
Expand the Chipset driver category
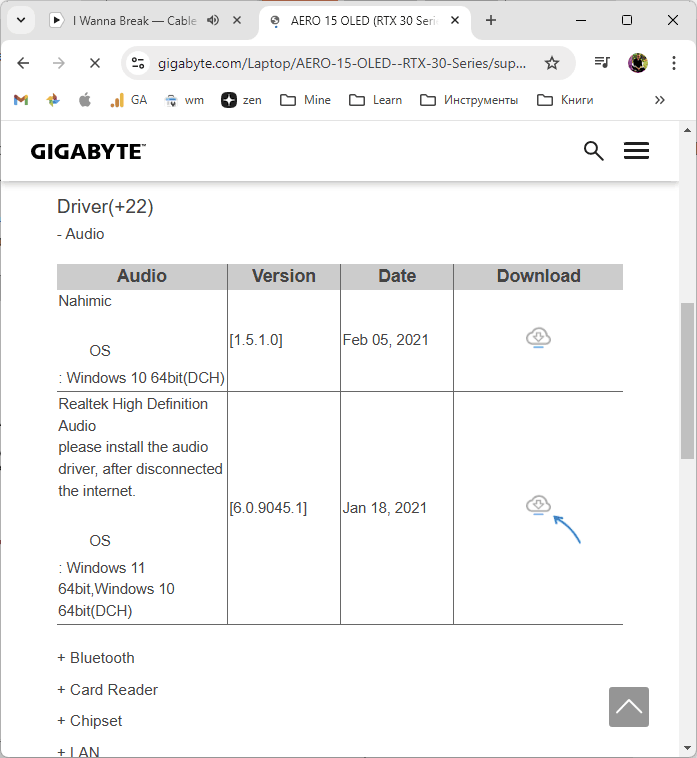click(89, 721)
